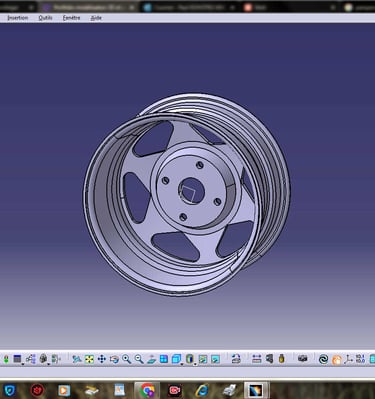Viewport: 375px width, 399px height.
Task: Close the browser tab with blue favicon
Action: click(x=232, y=7)
